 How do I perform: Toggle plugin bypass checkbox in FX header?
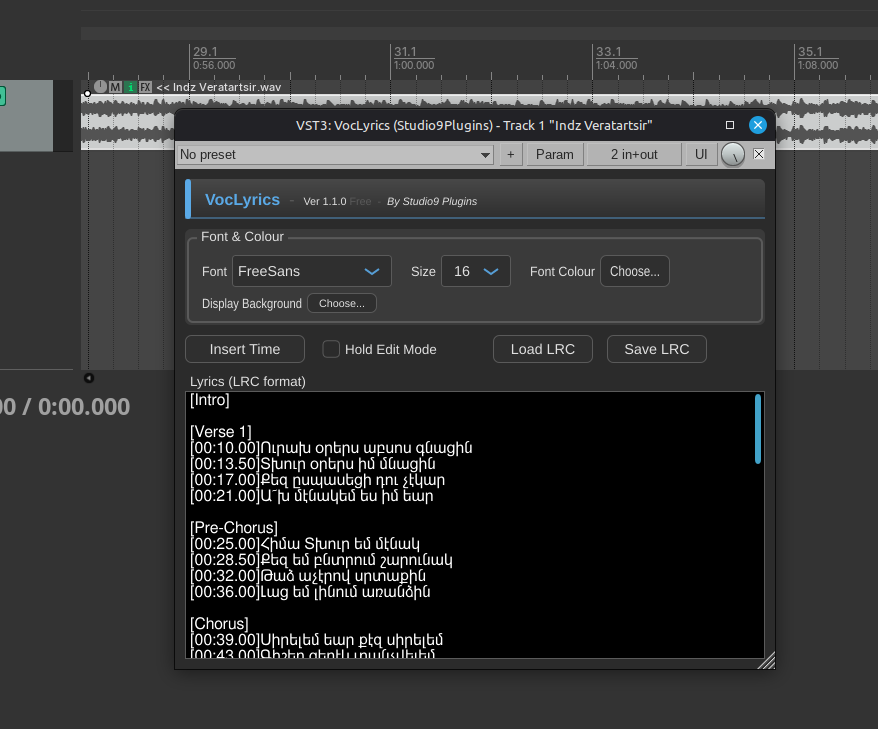pos(759,154)
